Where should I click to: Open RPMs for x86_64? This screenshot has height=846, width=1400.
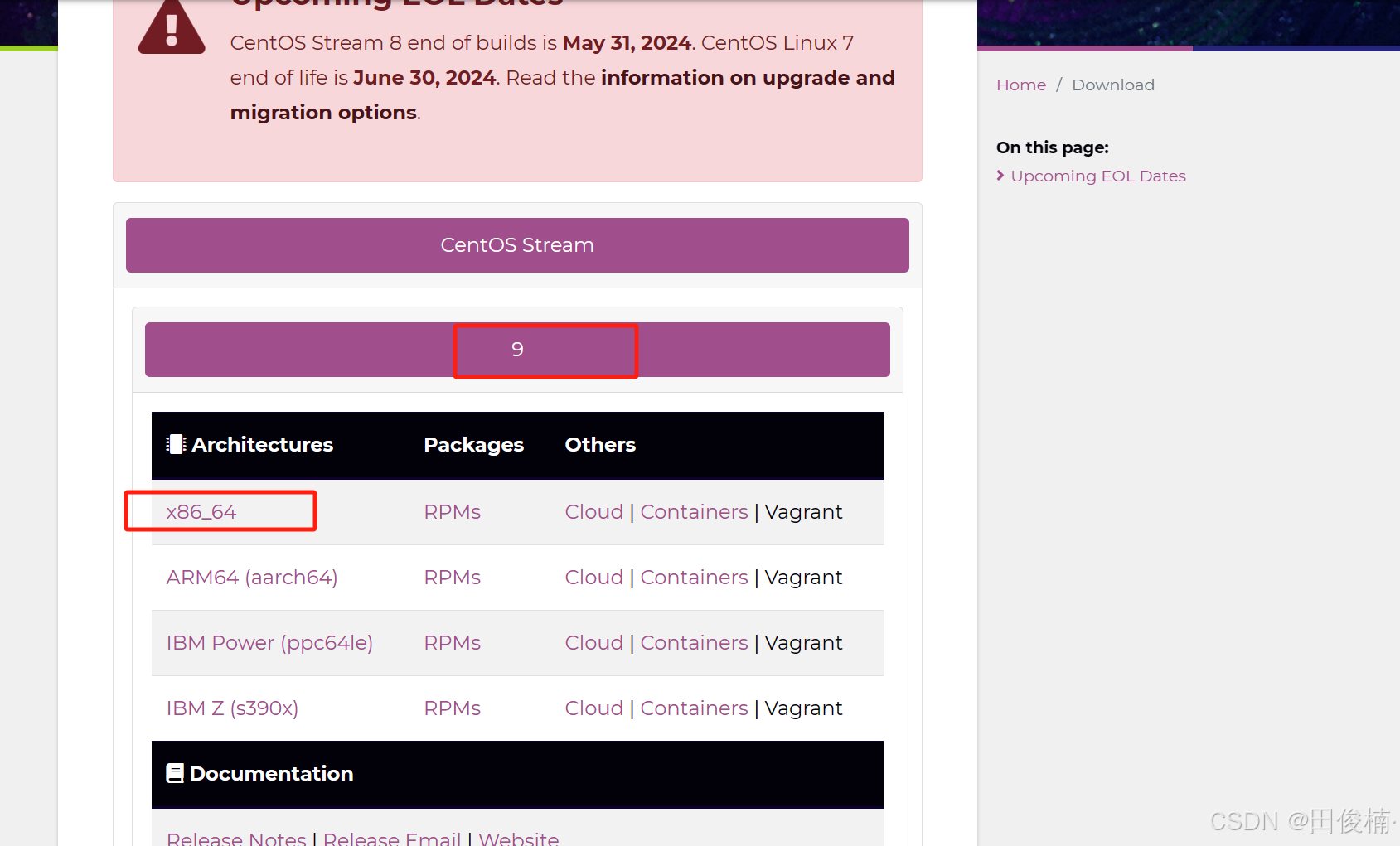pyautogui.click(x=453, y=512)
